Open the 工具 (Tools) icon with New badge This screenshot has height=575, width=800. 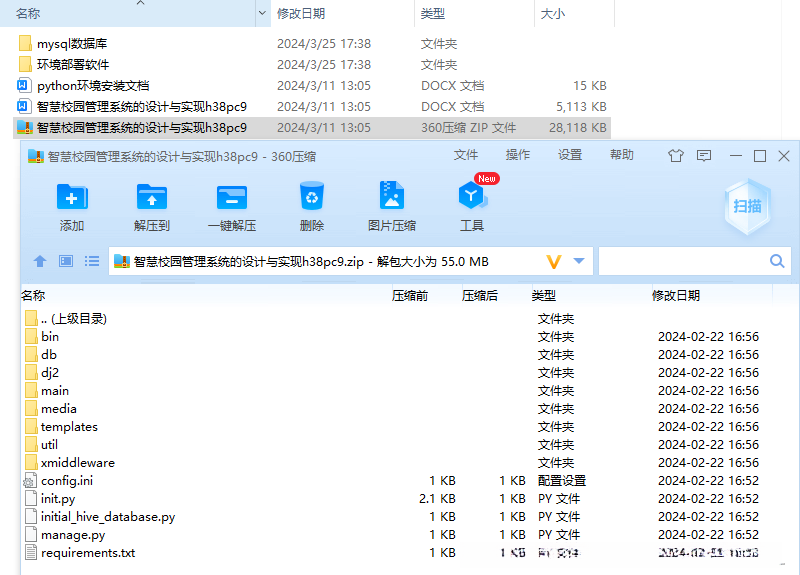[472, 196]
